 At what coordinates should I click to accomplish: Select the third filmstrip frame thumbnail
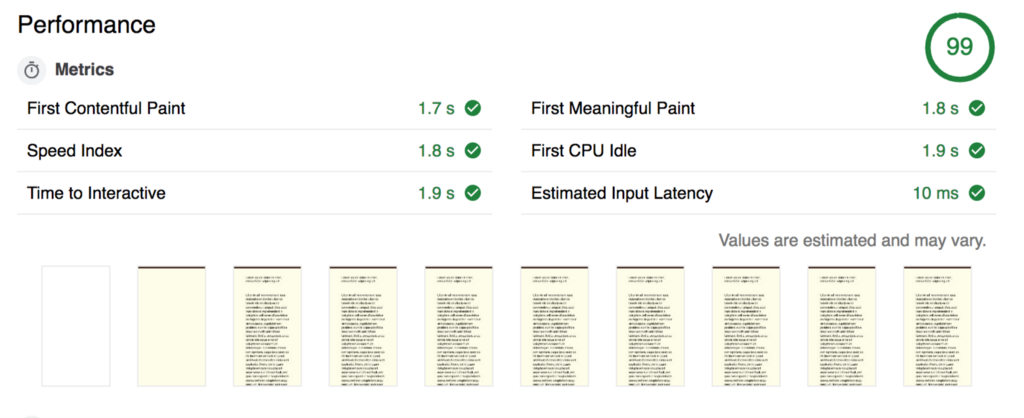coord(267,326)
